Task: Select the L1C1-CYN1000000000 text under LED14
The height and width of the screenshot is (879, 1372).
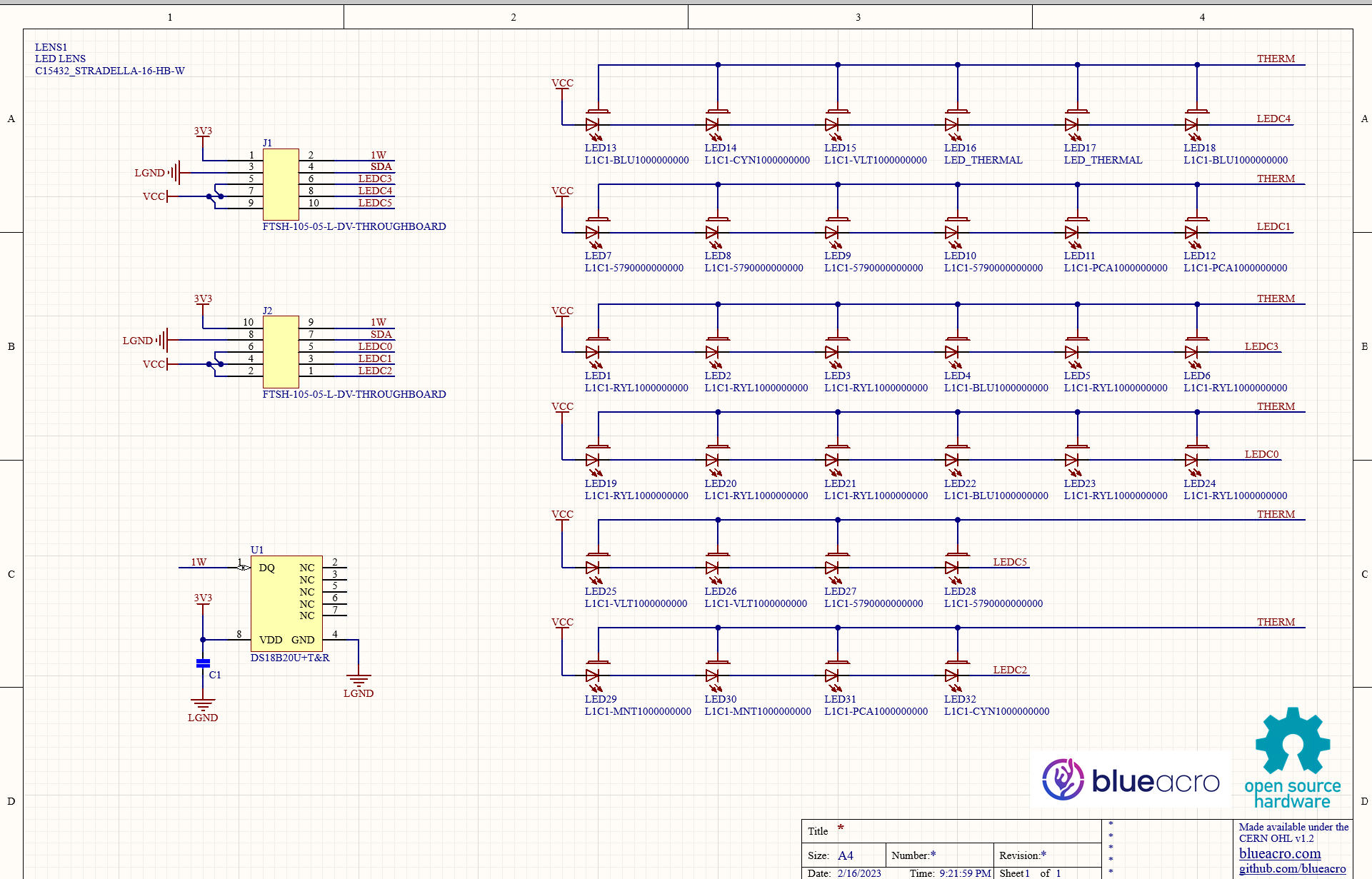Action: click(x=757, y=160)
